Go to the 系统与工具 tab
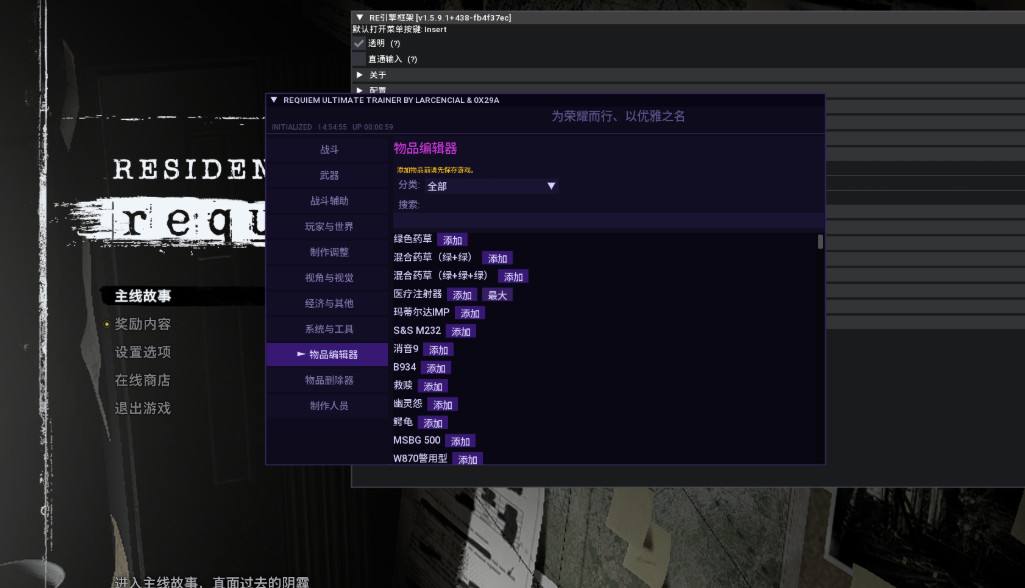 click(x=328, y=329)
